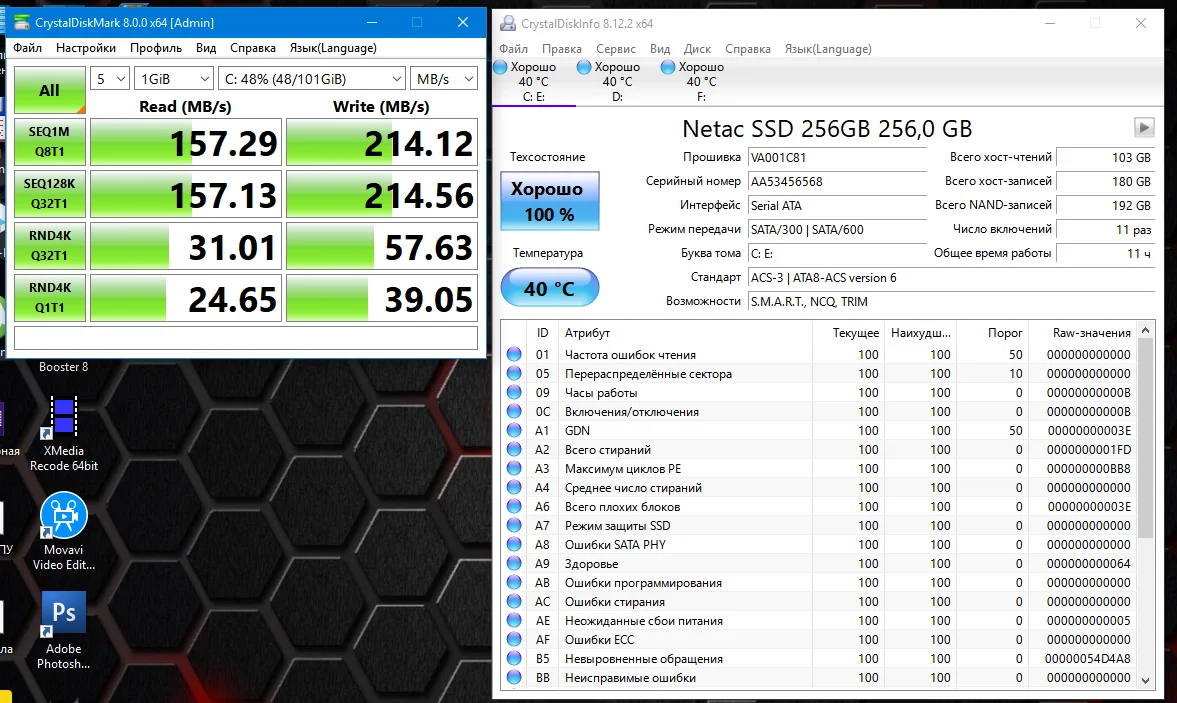Open Сервис menu in CrystalDiskInfo
Screen dimensions: 1177x703
point(615,49)
